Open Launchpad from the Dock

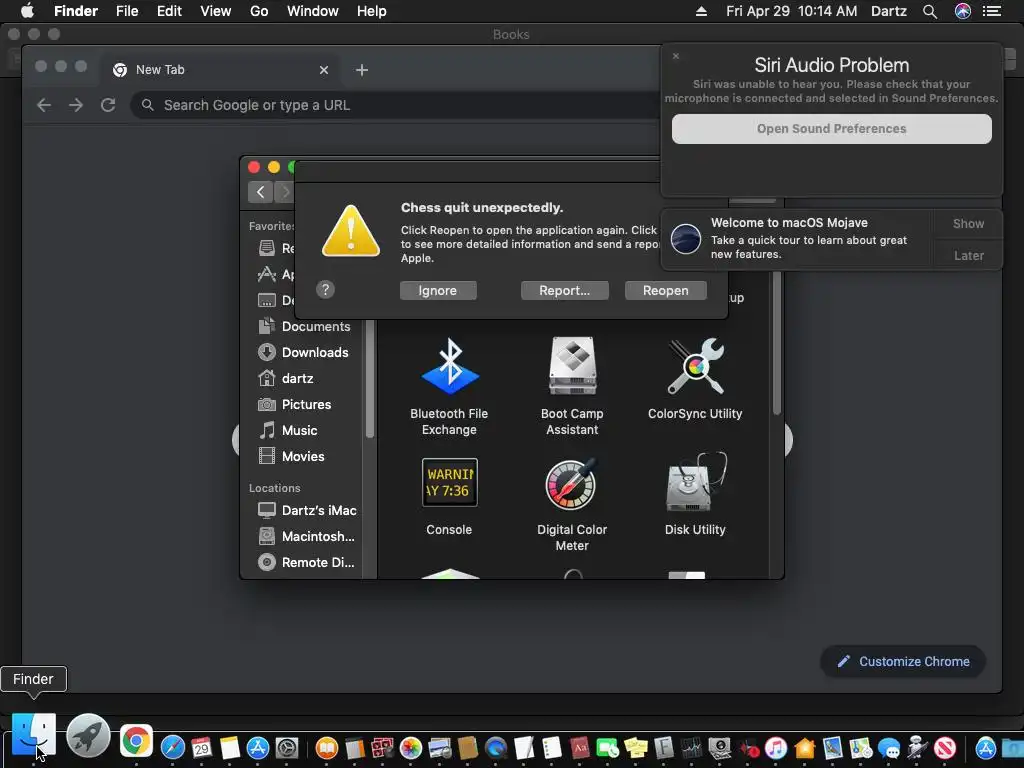tap(88, 736)
